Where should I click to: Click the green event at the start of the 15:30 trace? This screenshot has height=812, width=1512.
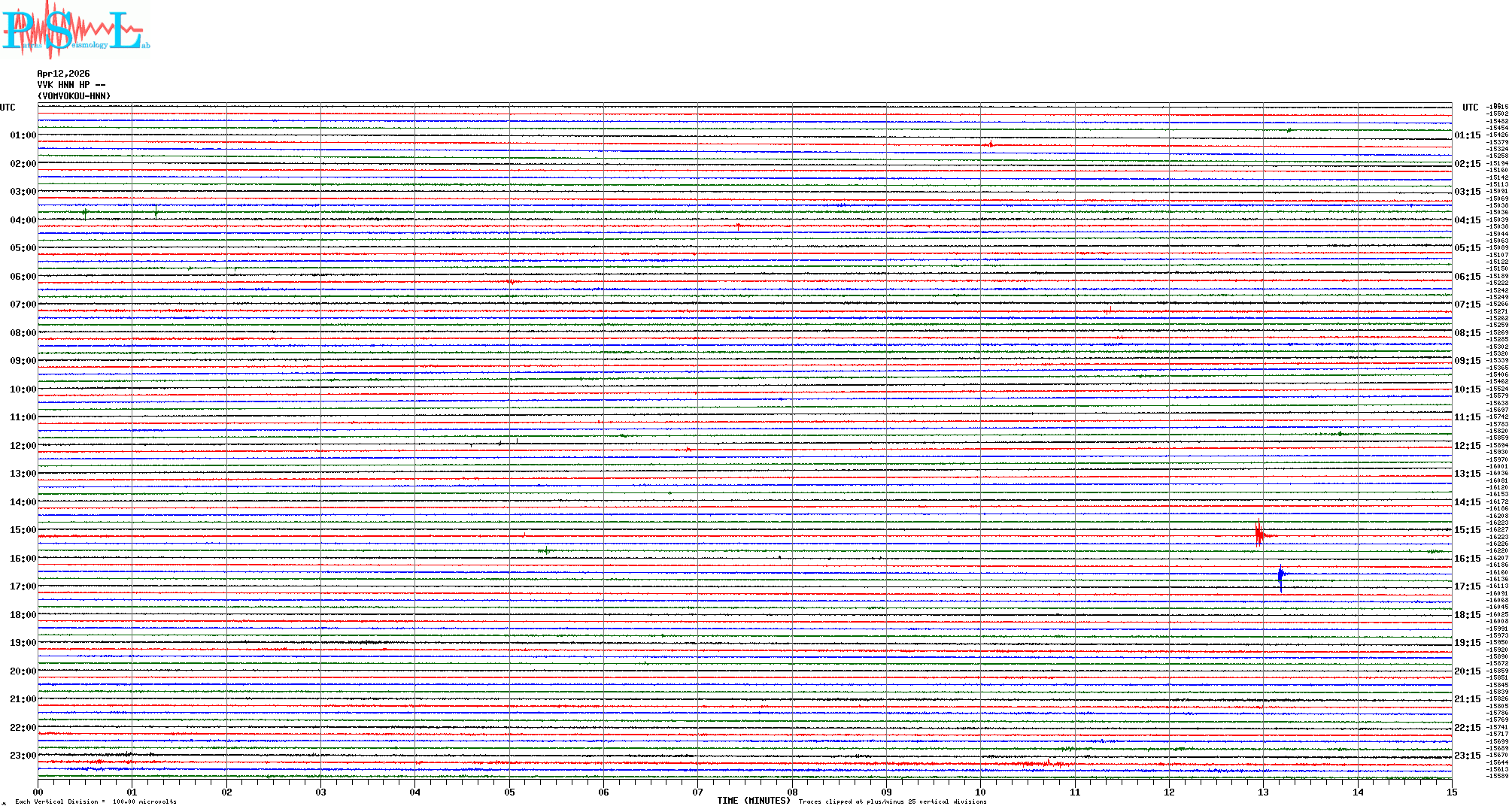[x=545, y=551]
